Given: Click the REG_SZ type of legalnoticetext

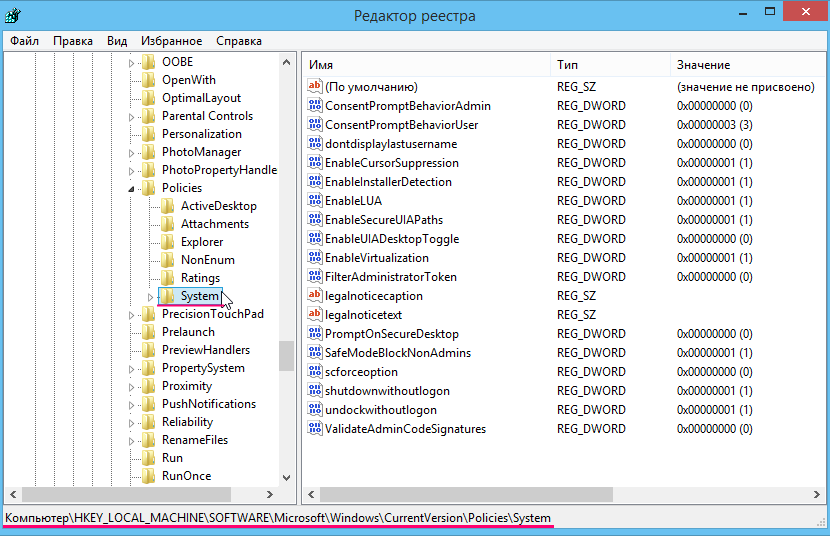Looking at the screenshot, I should (x=576, y=314).
